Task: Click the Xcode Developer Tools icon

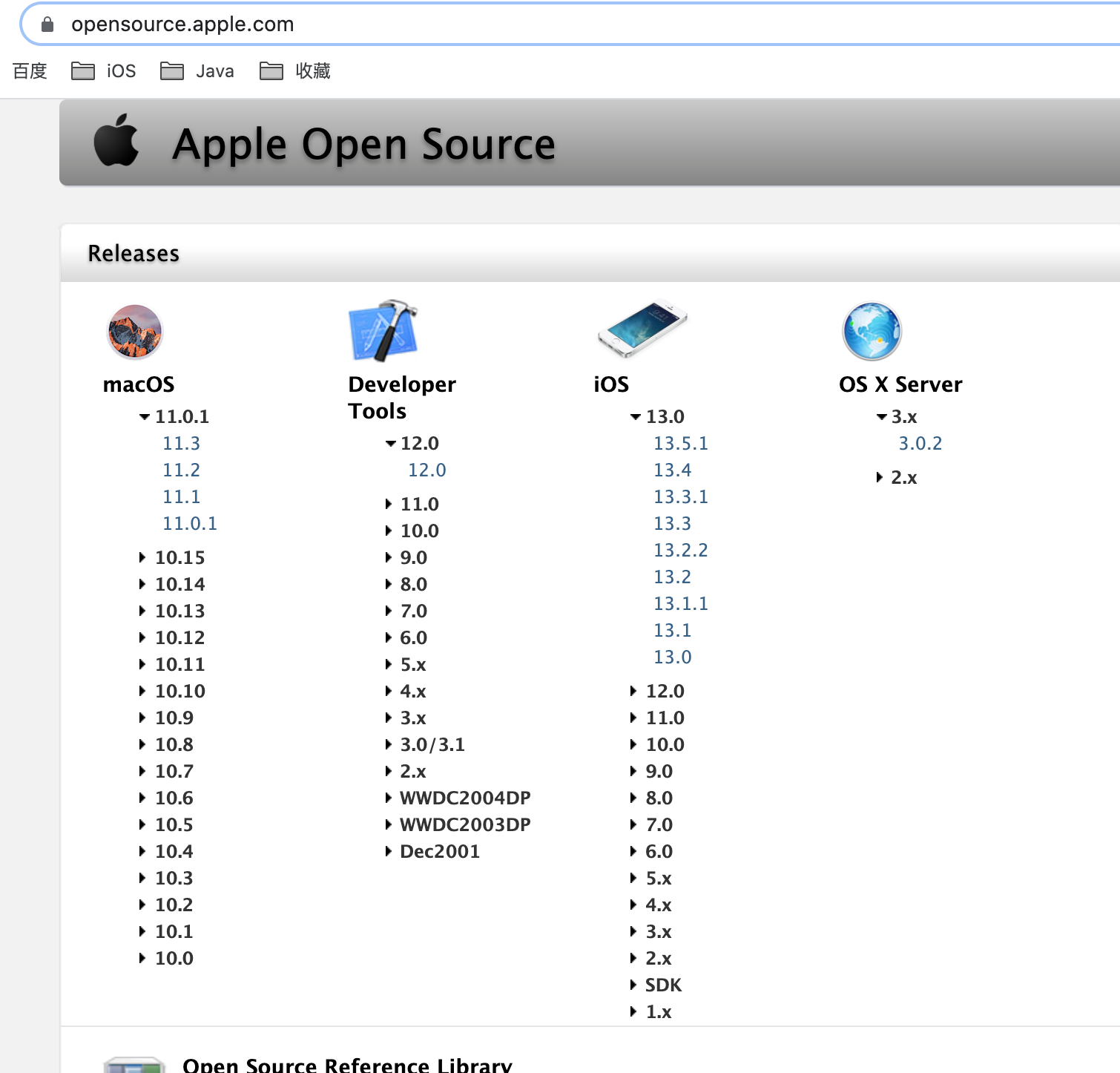Action: [x=383, y=331]
